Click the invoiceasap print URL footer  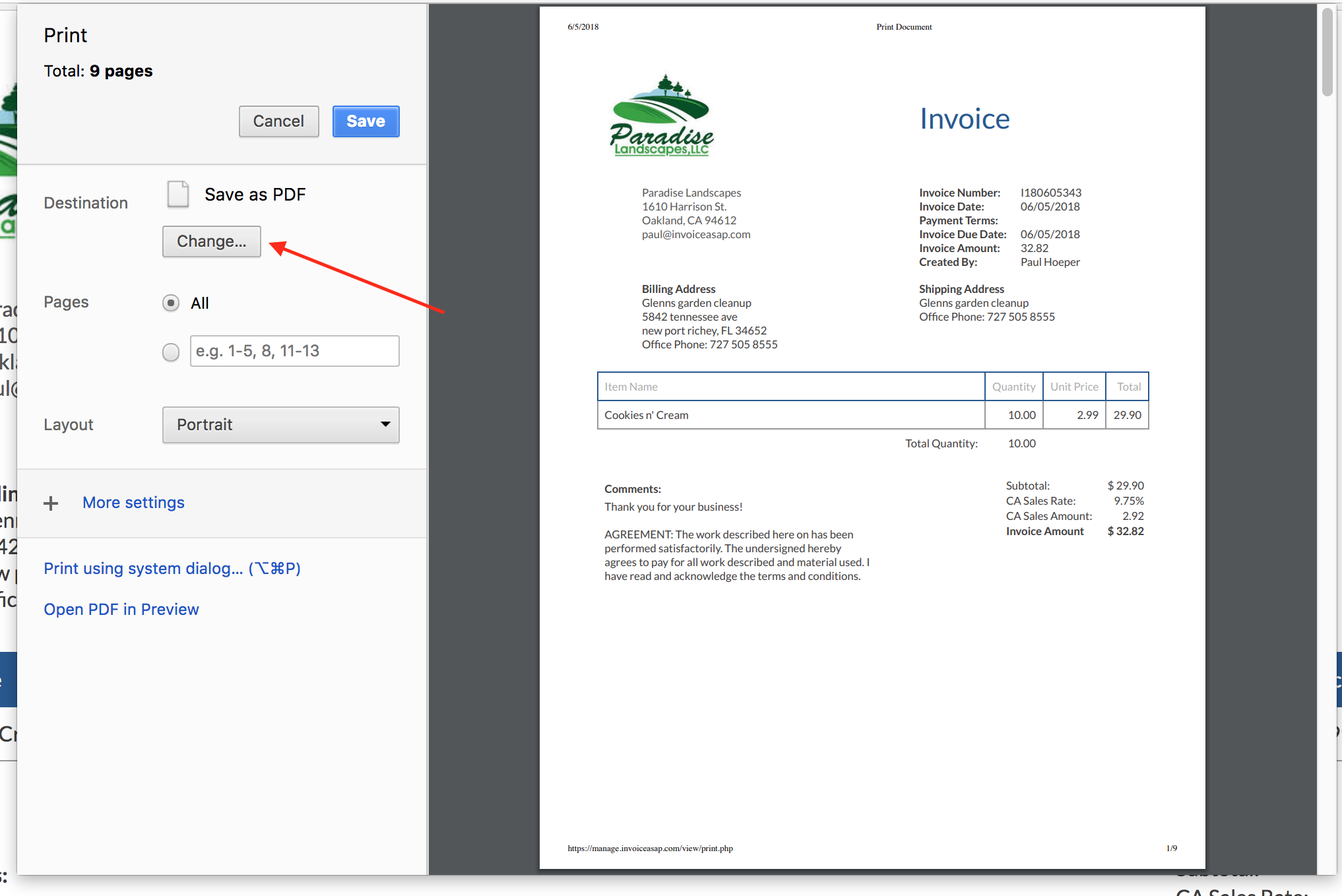click(x=650, y=848)
